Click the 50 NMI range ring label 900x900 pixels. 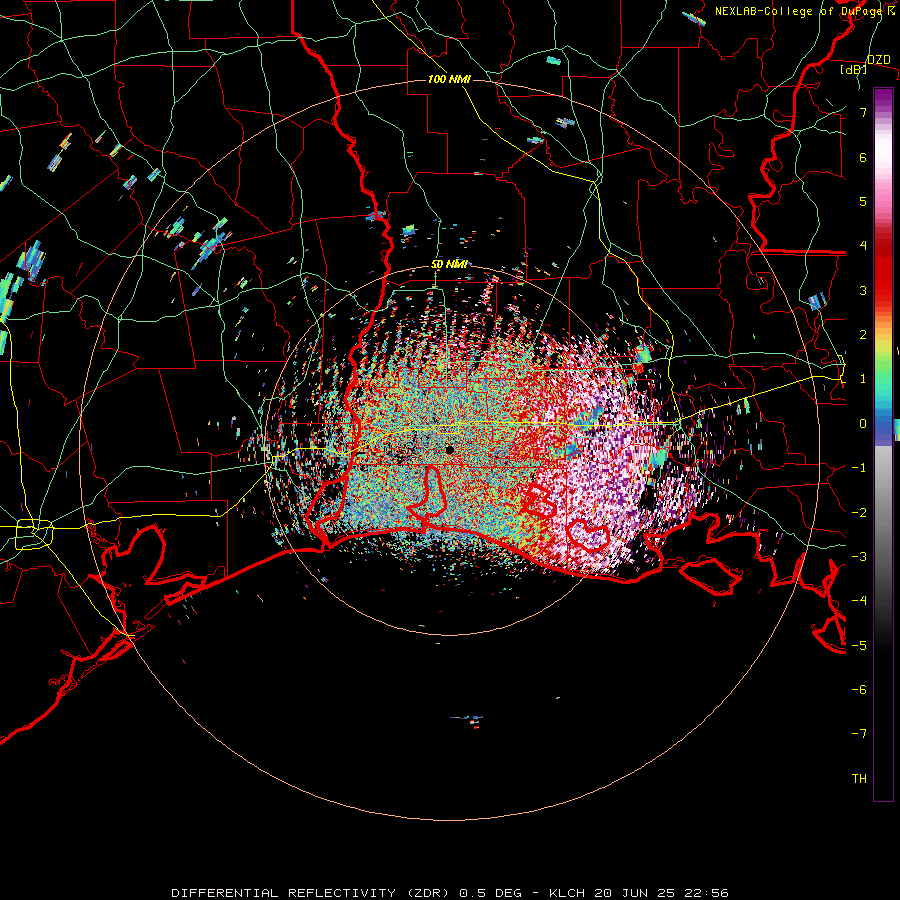(449, 264)
